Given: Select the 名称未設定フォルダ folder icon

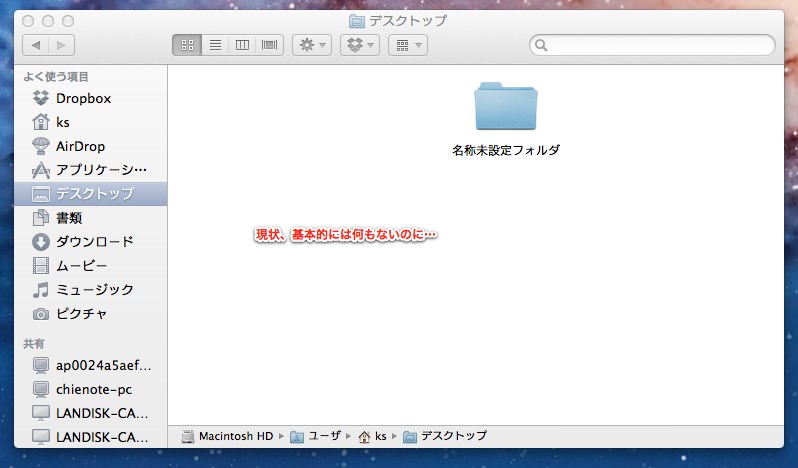Looking at the screenshot, I should (505, 106).
